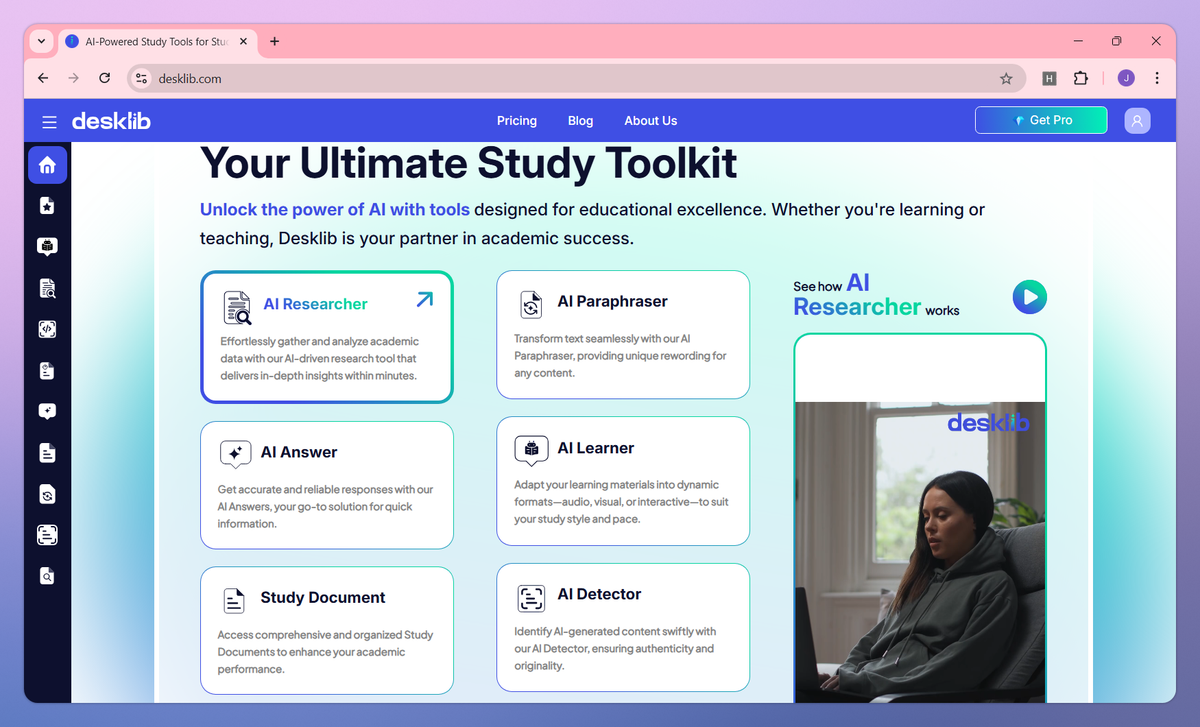Viewport: 1200px width, 727px height.
Task: Click the user profile icon beside Get Pro
Action: pyautogui.click(x=1137, y=120)
